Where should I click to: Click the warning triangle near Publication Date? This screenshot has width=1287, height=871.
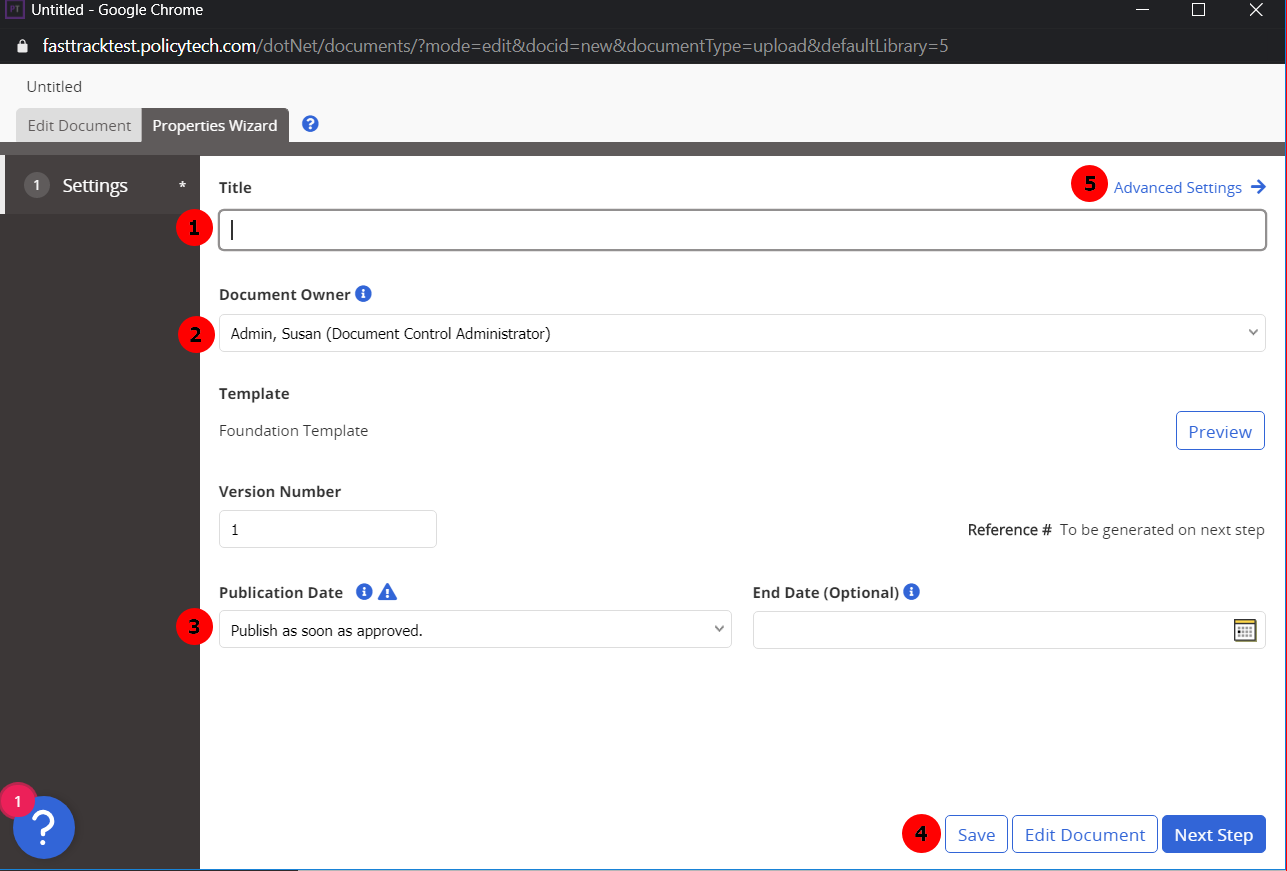(x=387, y=592)
